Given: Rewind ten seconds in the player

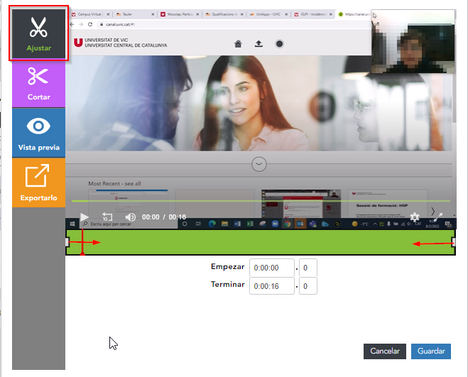Looking at the screenshot, I should click(107, 217).
